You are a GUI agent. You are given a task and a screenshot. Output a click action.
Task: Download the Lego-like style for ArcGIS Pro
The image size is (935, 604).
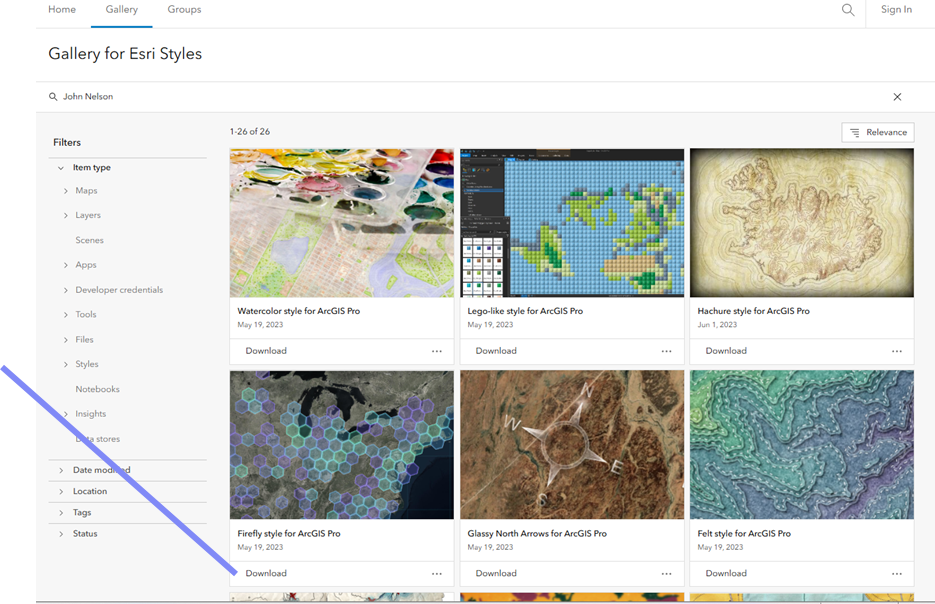point(496,351)
